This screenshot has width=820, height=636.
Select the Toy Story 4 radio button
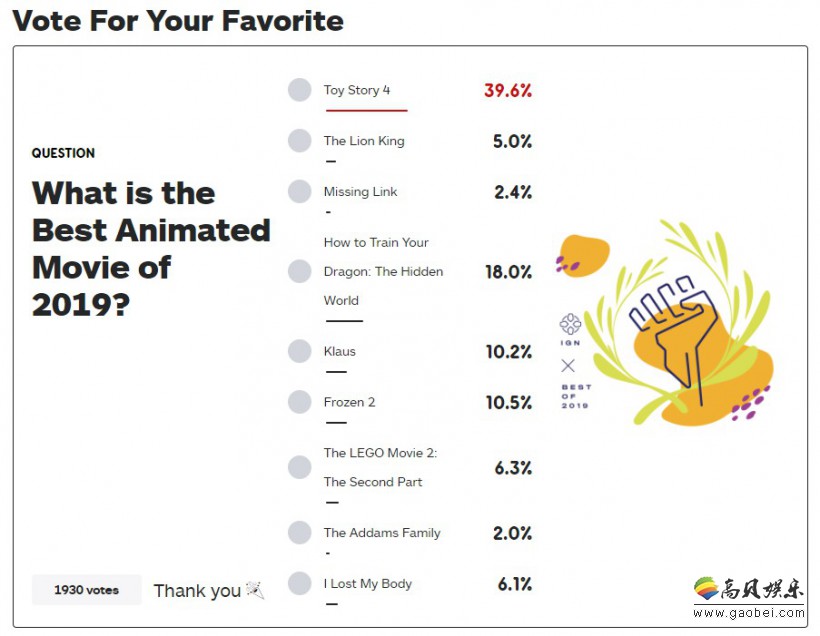coord(300,90)
